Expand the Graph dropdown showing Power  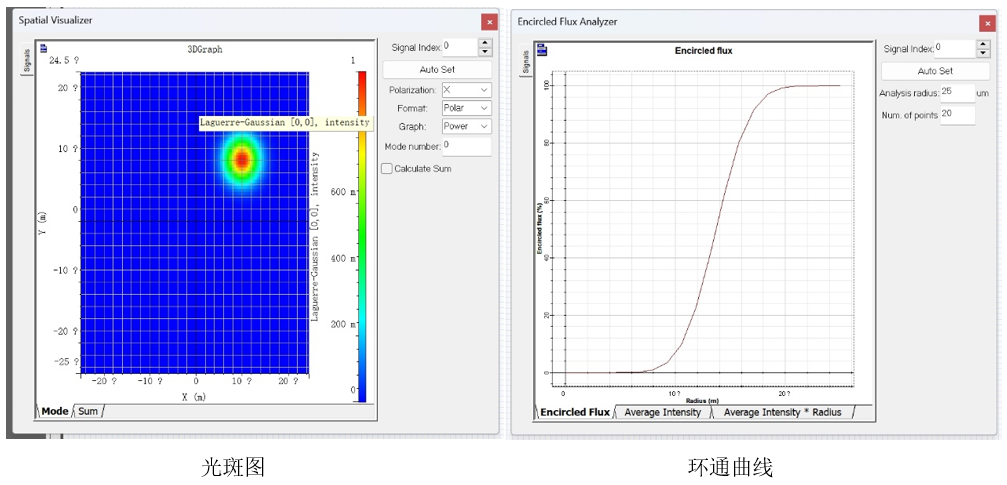tap(467, 127)
